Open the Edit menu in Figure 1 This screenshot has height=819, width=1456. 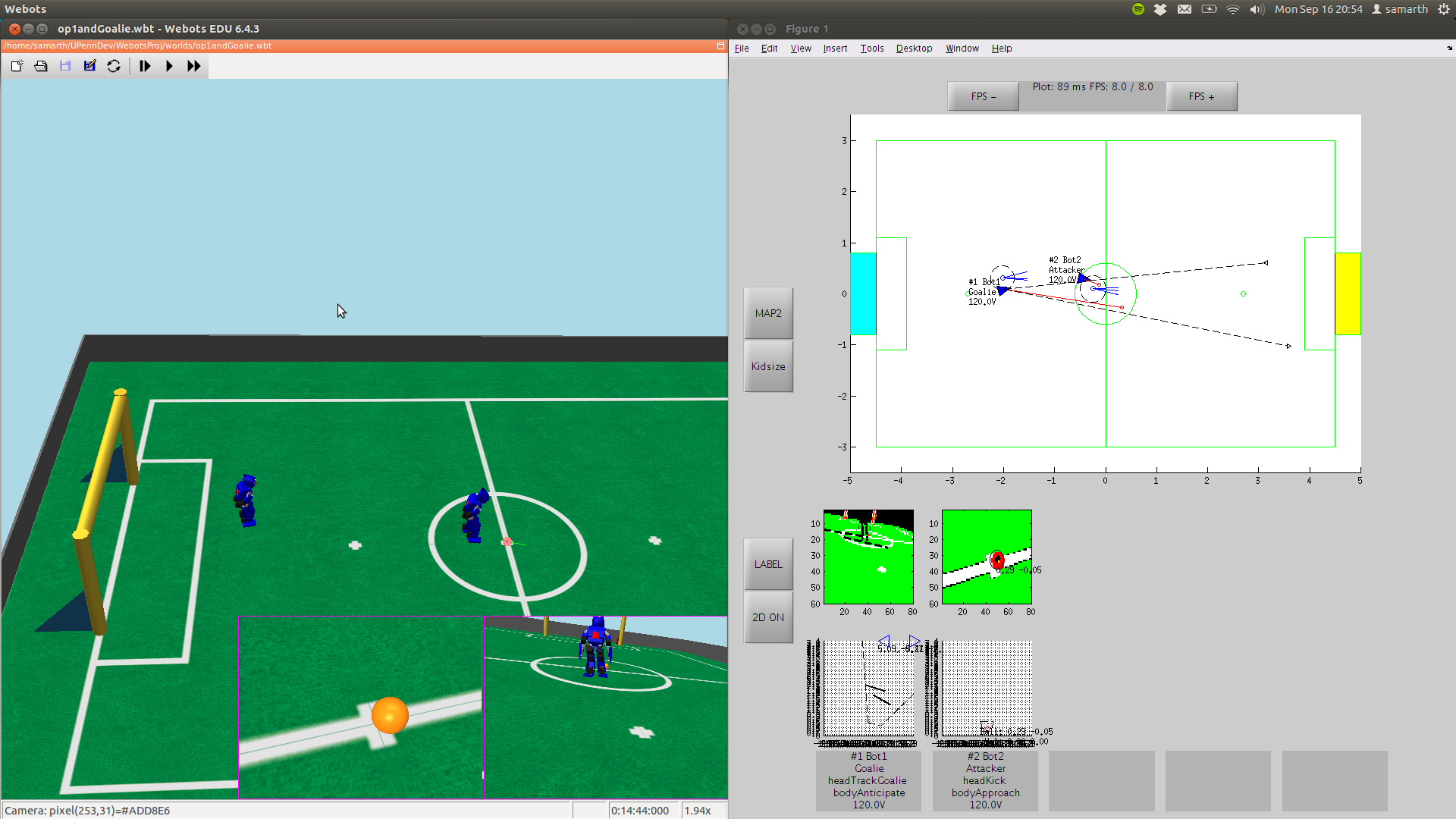769,48
